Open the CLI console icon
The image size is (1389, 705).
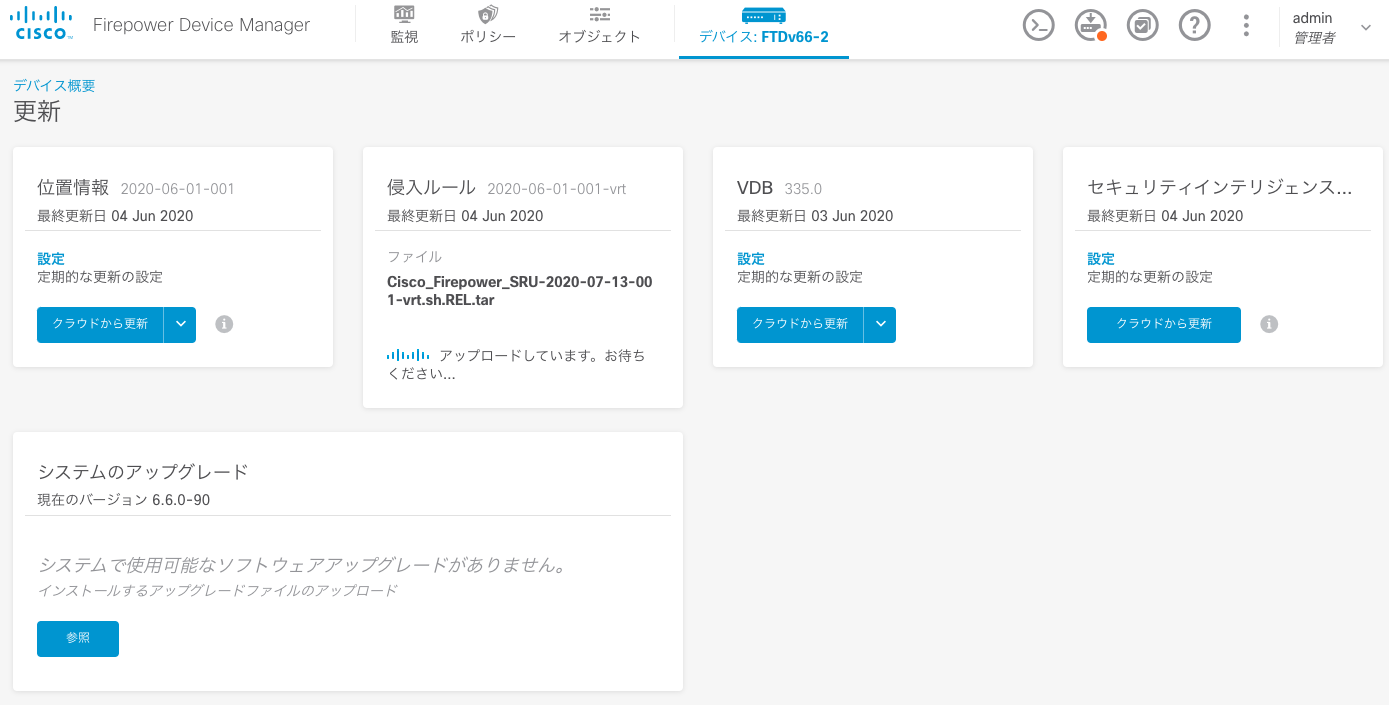1039,26
